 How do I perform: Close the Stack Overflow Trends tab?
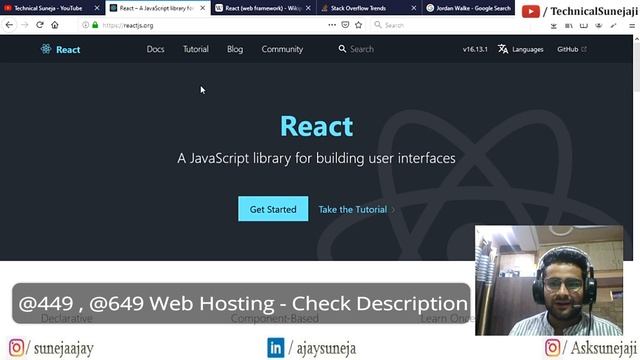pyautogui.click(x=414, y=8)
